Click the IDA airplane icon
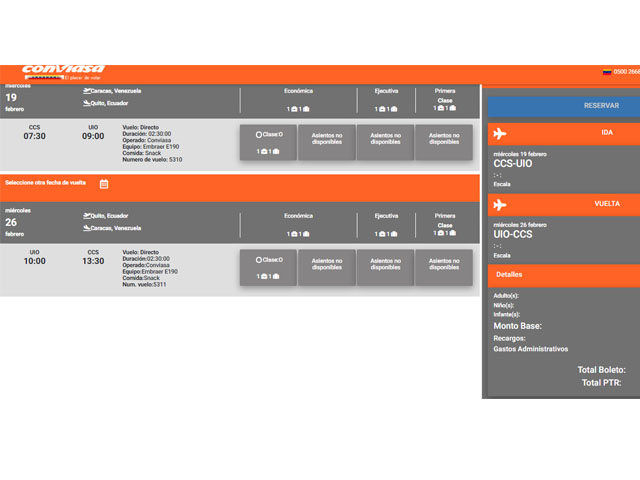The image size is (640, 480). click(x=500, y=133)
